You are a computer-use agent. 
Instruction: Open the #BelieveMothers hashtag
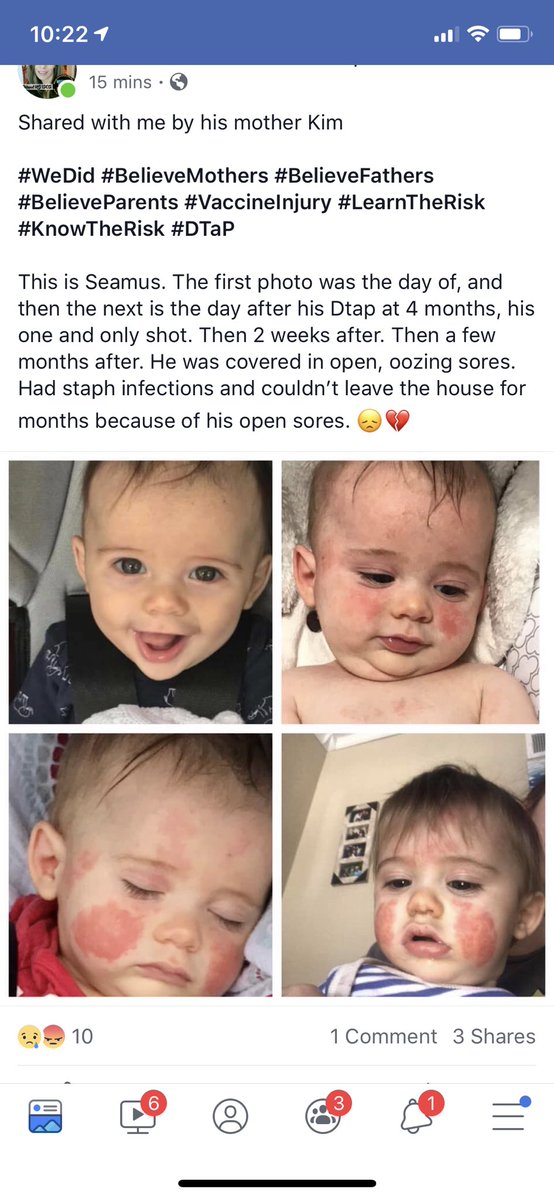point(183,176)
